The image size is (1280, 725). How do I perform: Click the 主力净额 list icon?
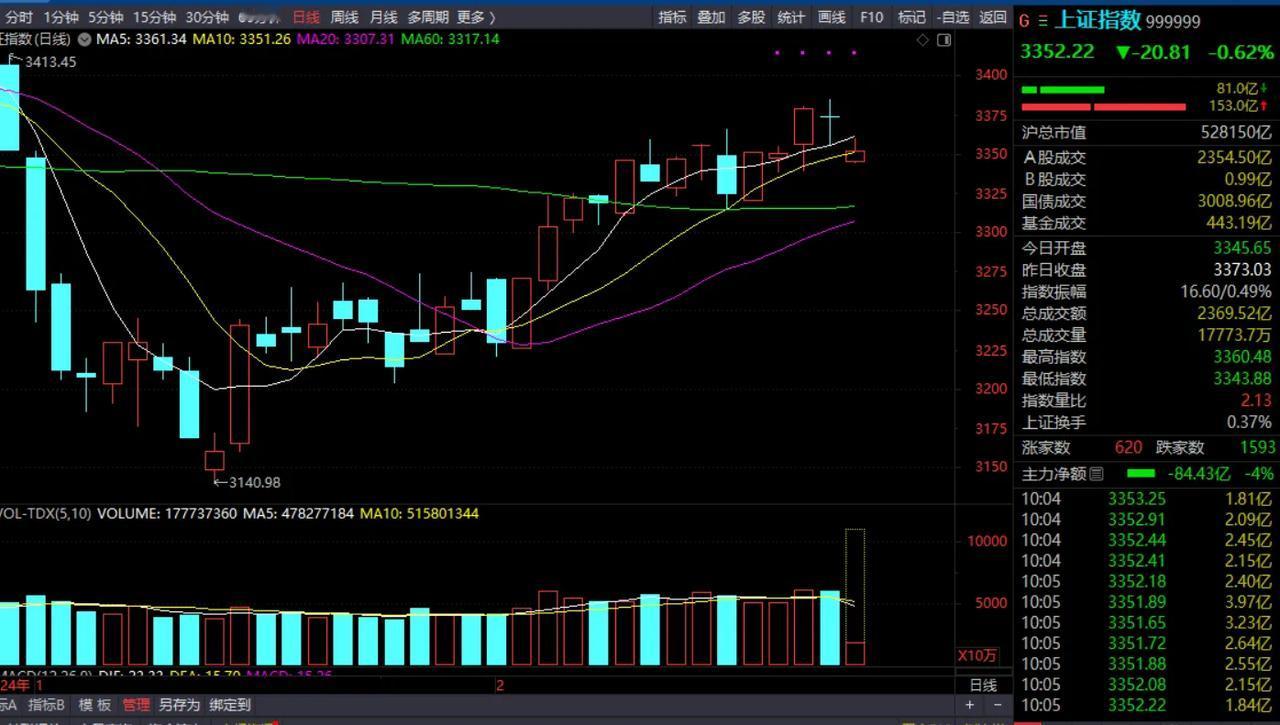tap(1097, 473)
